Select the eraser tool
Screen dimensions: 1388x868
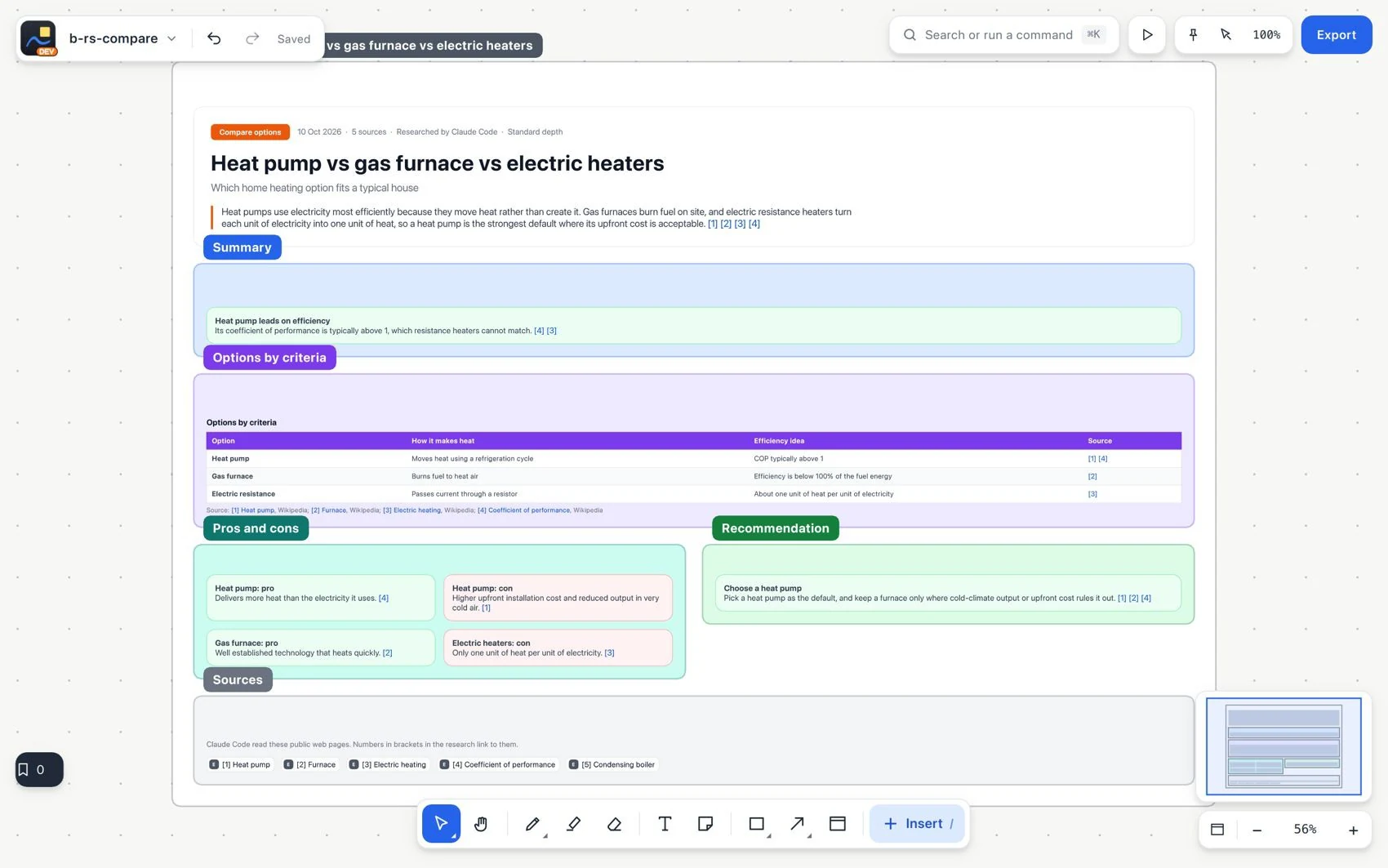pyautogui.click(x=615, y=823)
